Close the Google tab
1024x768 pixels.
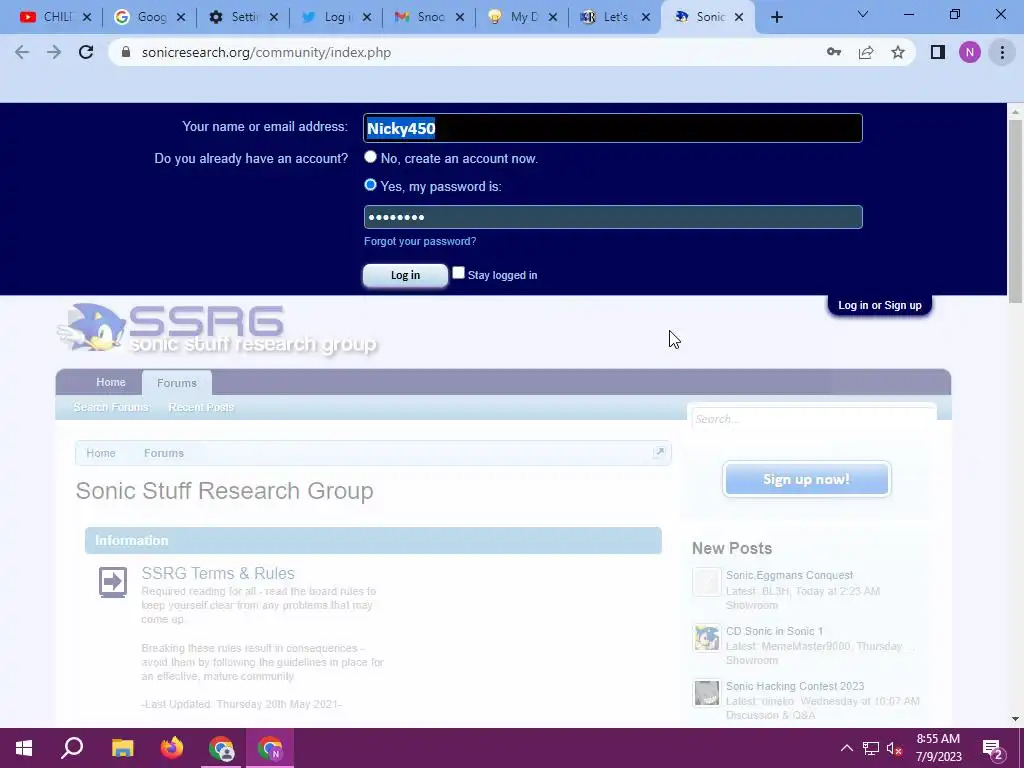point(181,18)
